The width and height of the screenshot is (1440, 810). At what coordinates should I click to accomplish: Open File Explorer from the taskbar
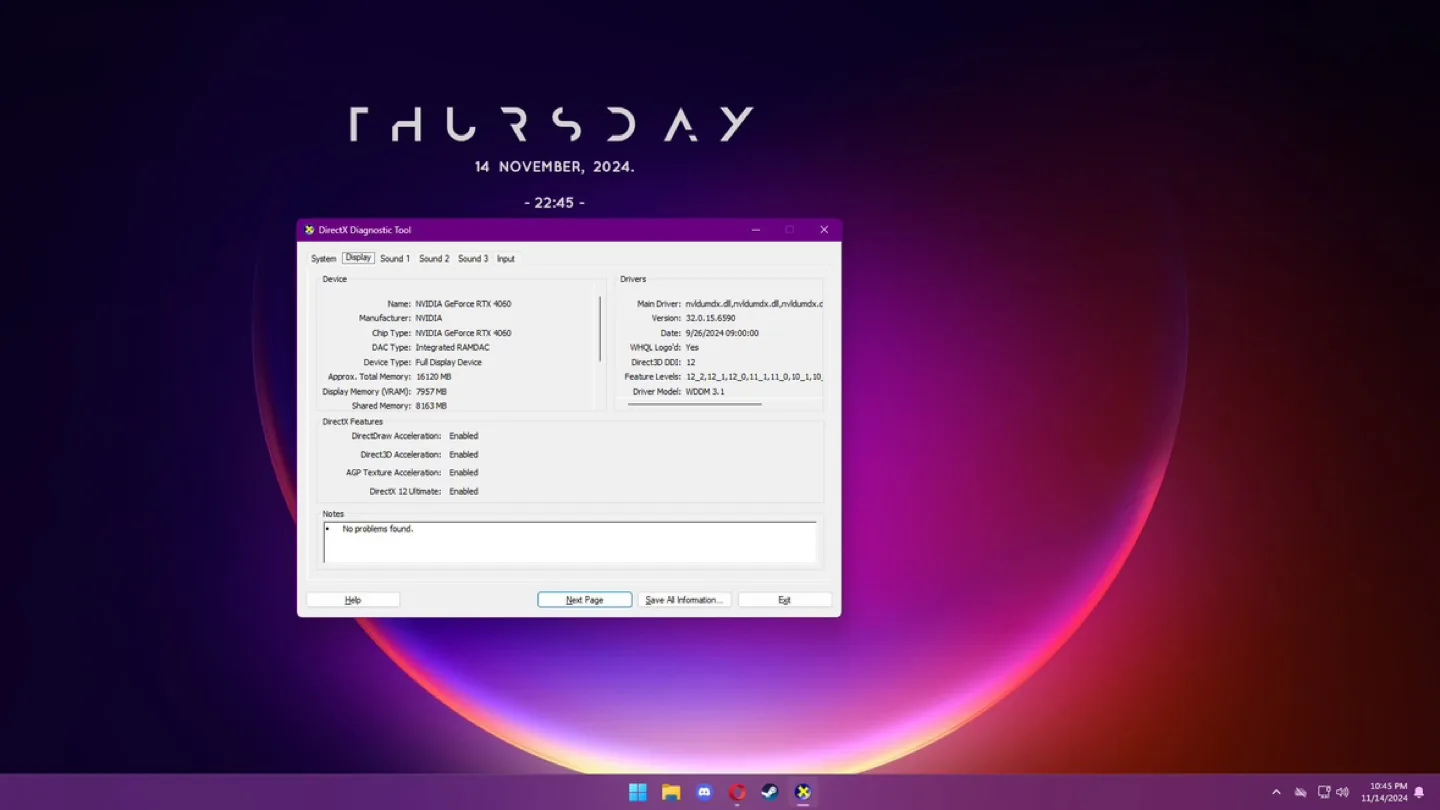point(671,792)
